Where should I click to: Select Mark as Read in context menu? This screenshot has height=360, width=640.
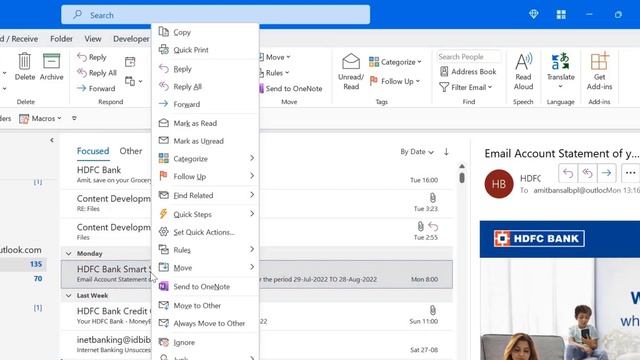[x=205, y=123]
